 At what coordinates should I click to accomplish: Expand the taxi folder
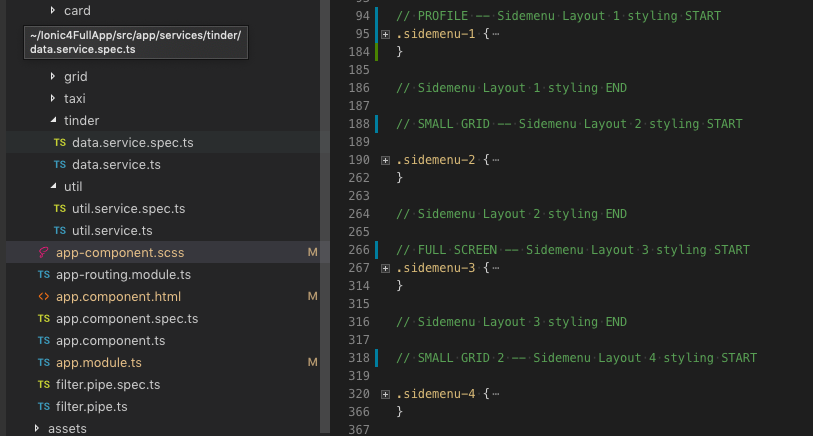(x=52, y=98)
